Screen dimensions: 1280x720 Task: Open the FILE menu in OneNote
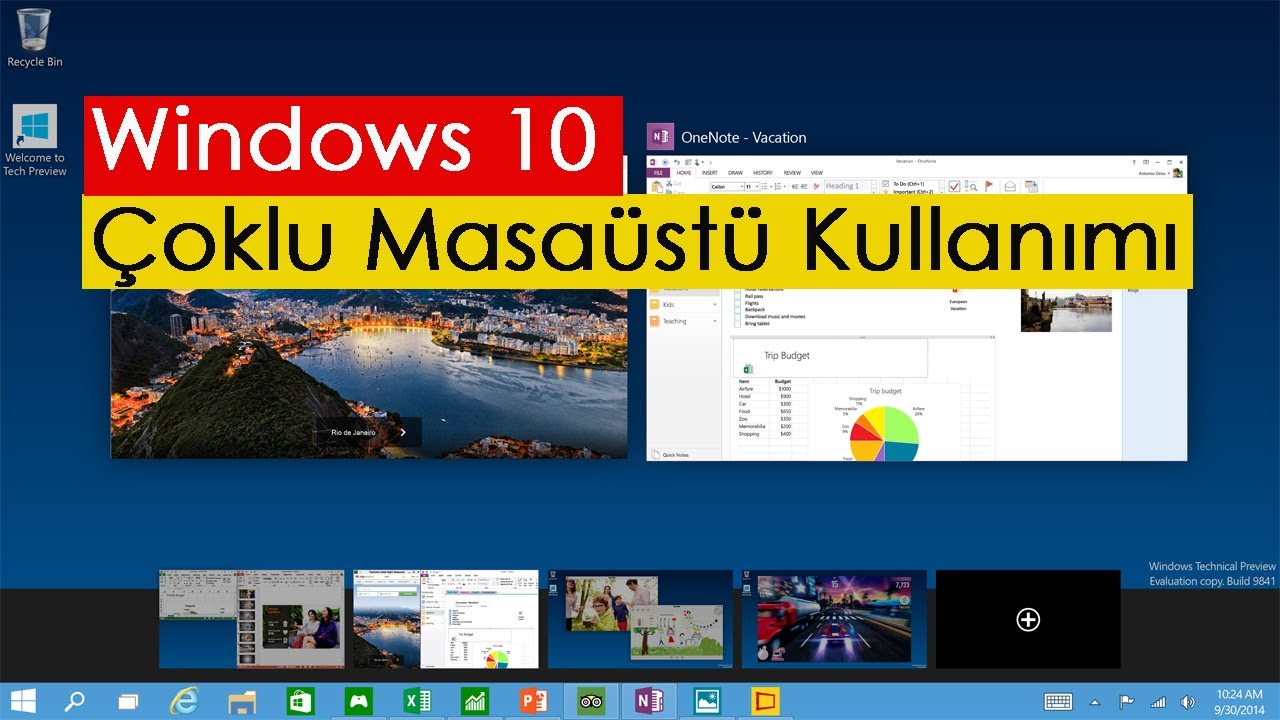(658, 172)
